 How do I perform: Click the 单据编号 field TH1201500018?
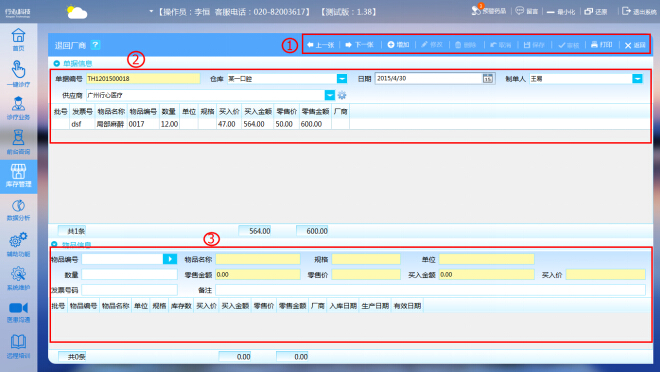coord(143,79)
